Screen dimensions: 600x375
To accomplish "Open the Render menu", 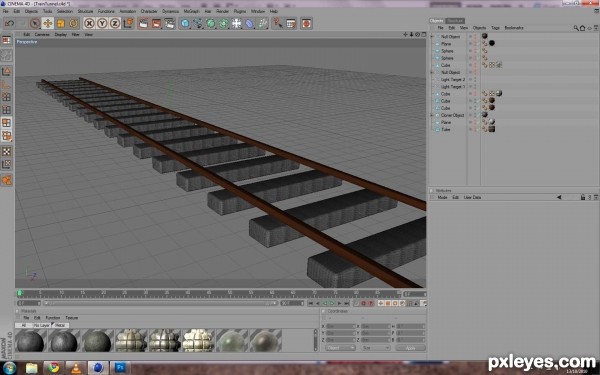I will 222,11.
